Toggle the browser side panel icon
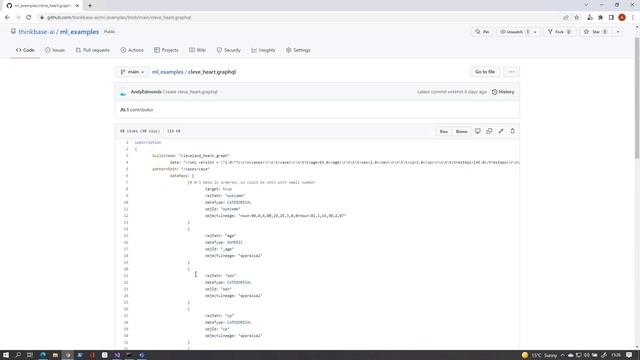 pyautogui.click(x=611, y=18)
